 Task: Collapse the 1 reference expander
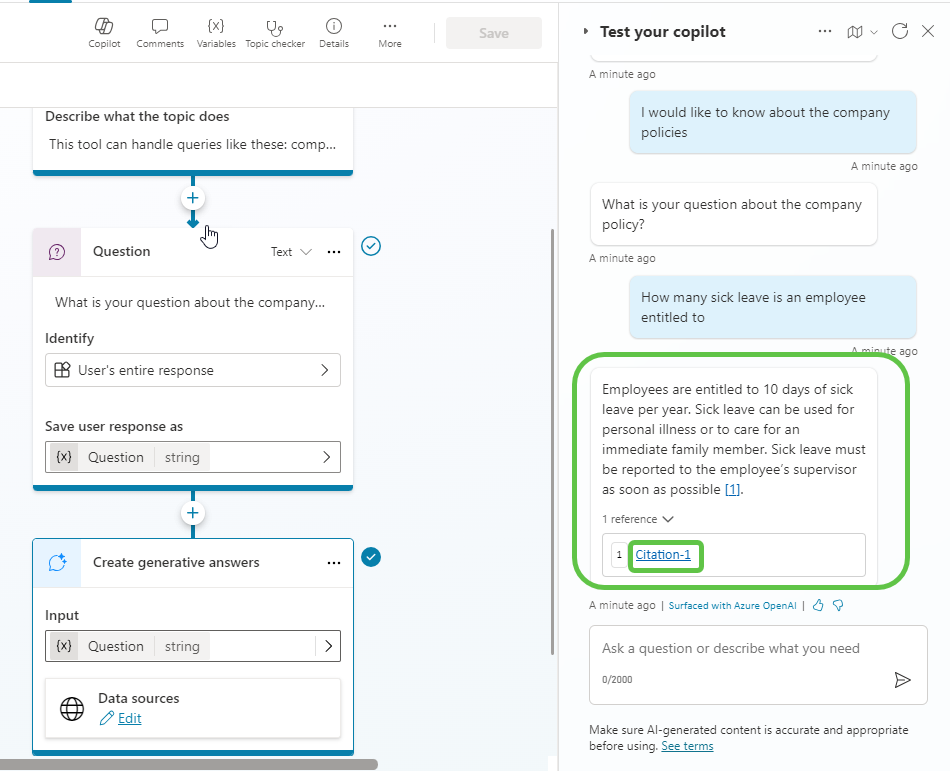click(638, 519)
